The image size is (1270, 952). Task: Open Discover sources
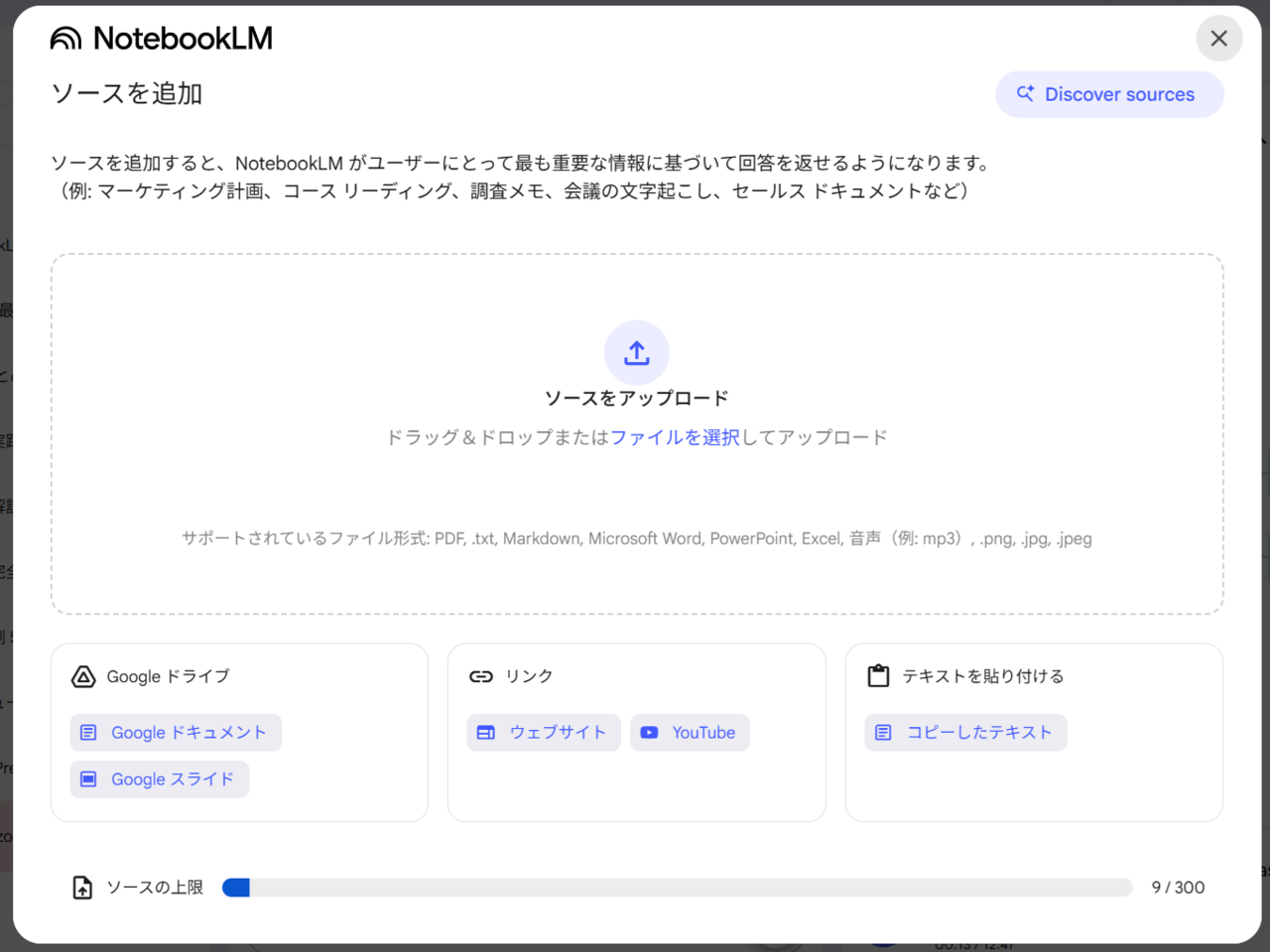pyautogui.click(x=1108, y=94)
